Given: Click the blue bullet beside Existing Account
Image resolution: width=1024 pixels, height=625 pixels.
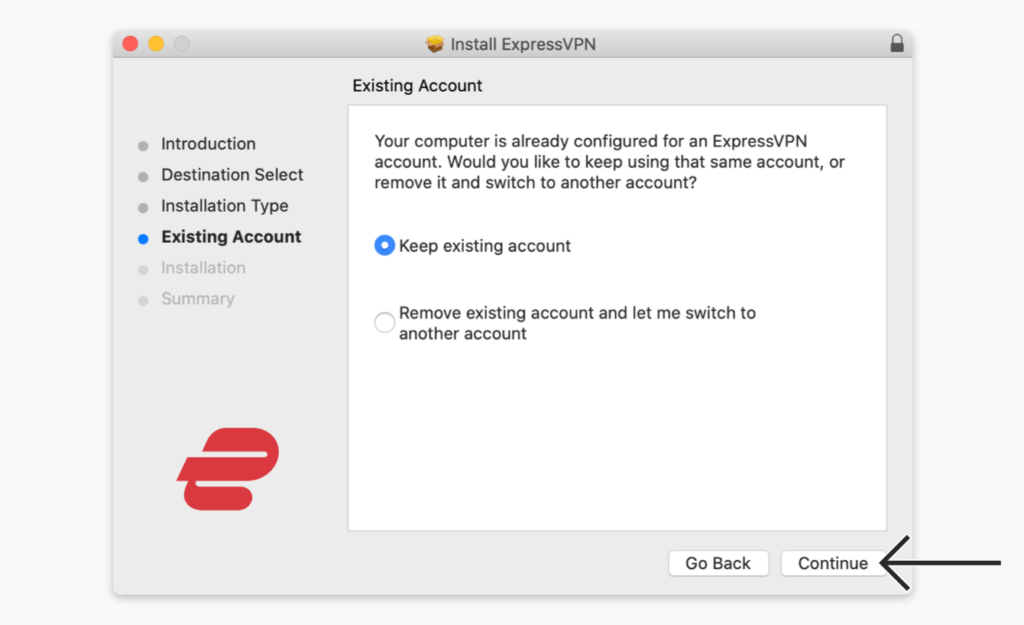Looking at the screenshot, I should [143, 237].
